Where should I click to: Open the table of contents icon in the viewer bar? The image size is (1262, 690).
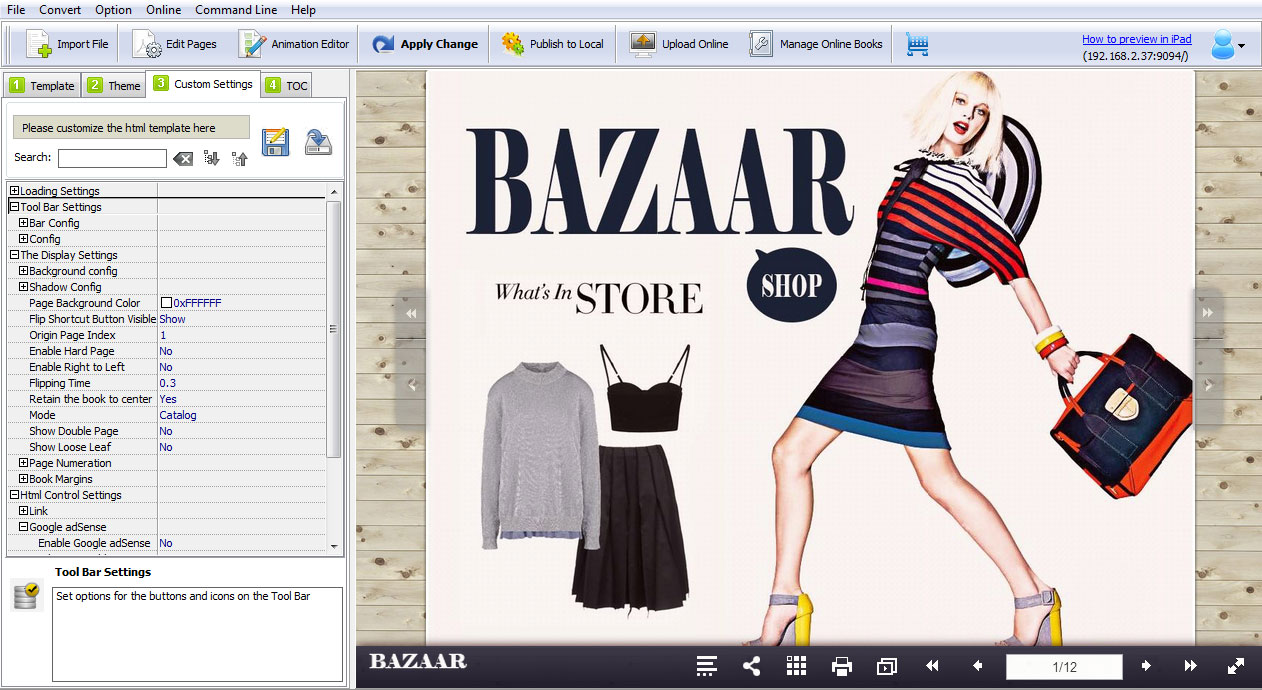707,666
